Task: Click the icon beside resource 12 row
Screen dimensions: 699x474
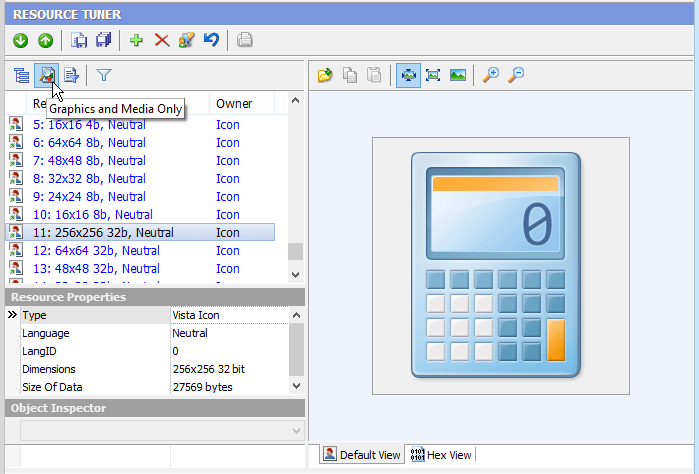Action: point(16,250)
